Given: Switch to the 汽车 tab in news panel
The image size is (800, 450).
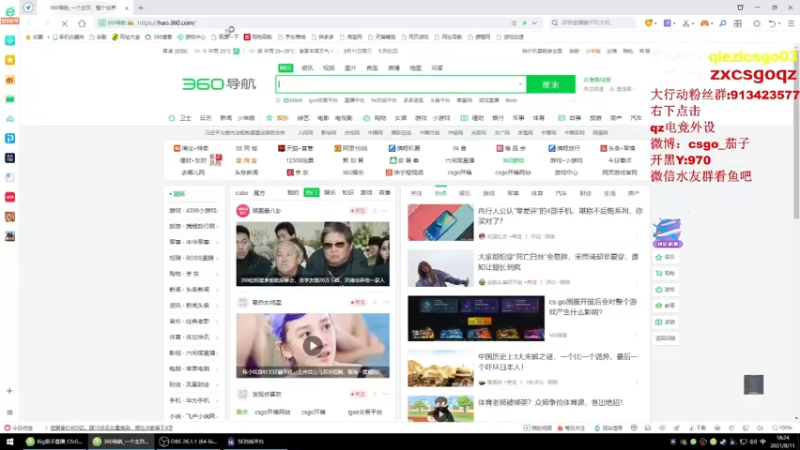Looking at the screenshot, I should (x=561, y=193).
